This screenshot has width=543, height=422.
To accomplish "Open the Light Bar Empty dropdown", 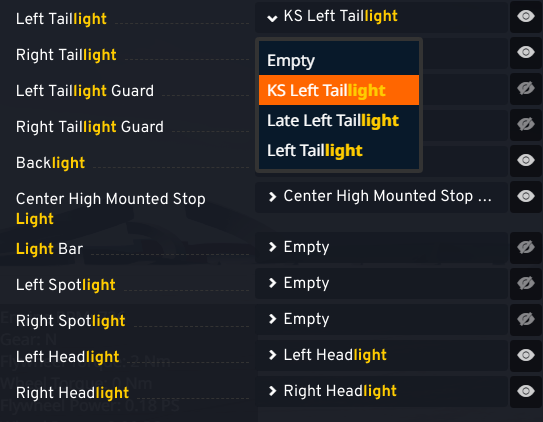I will coord(382,248).
